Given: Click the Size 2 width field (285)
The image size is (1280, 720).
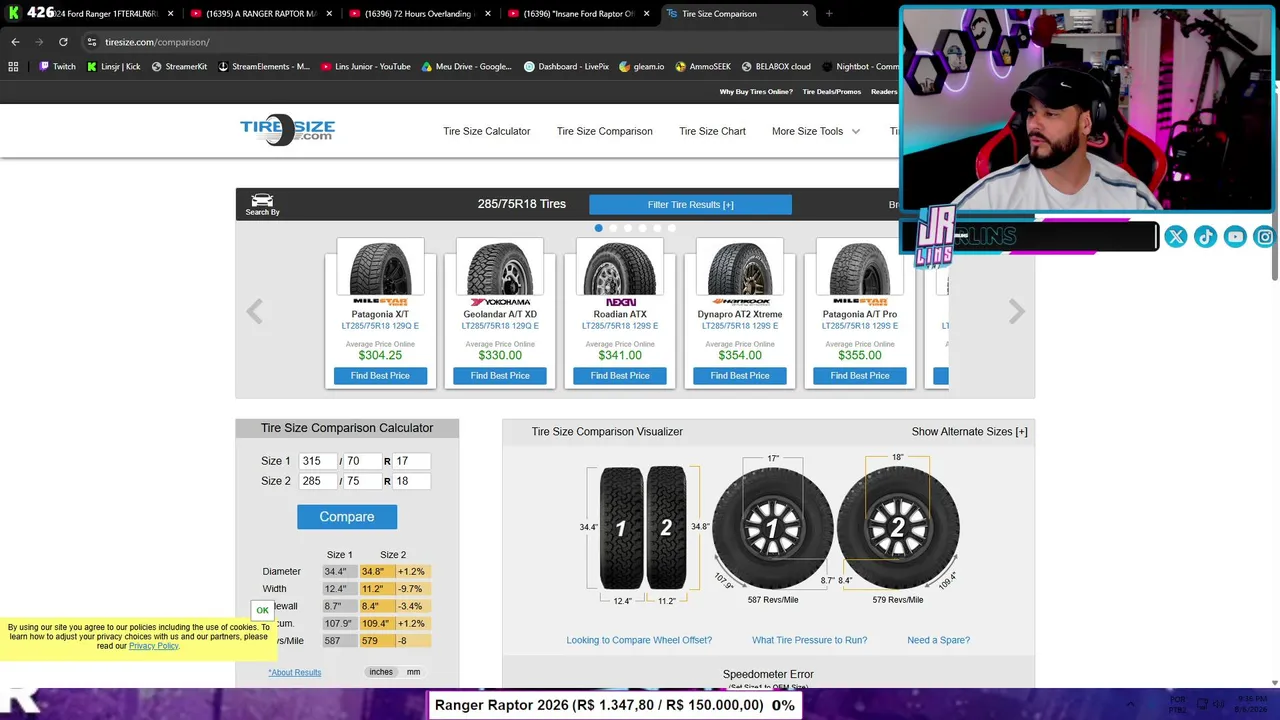Looking at the screenshot, I should [x=317, y=481].
